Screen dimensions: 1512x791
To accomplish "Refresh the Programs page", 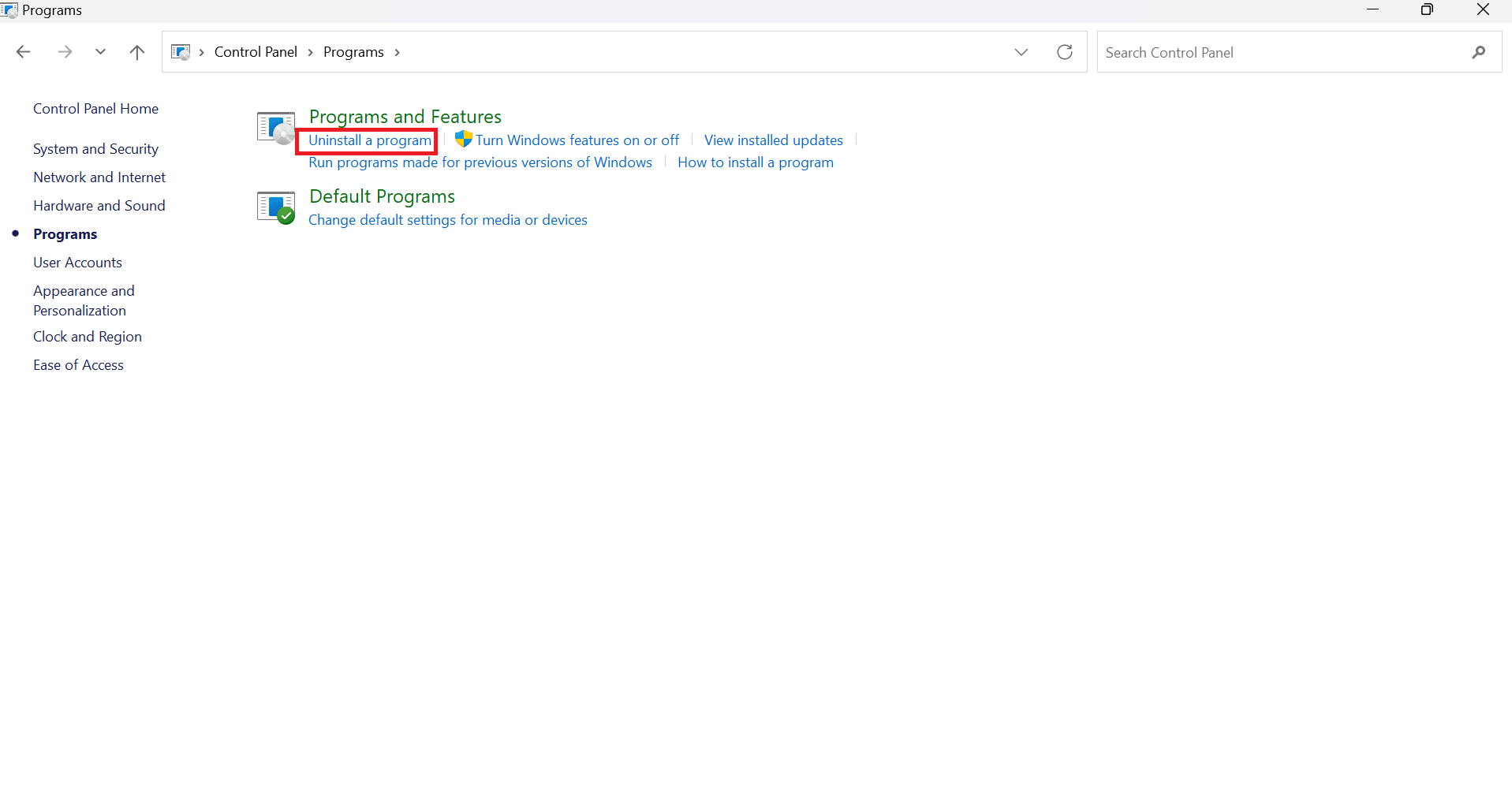I will tap(1065, 52).
